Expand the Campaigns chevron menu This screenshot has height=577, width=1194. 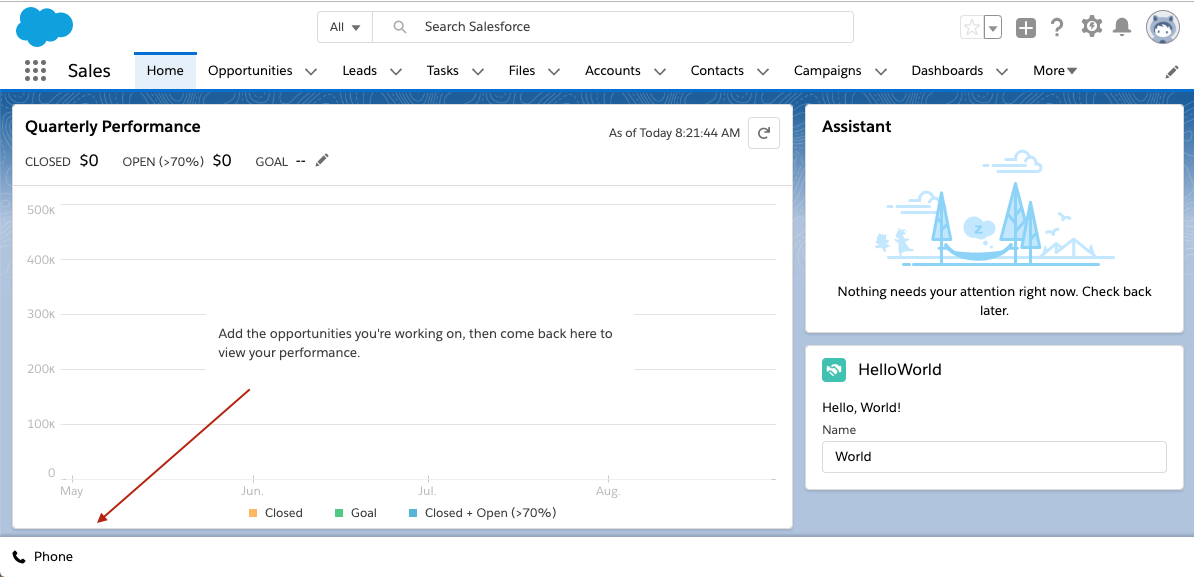(x=881, y=72)
